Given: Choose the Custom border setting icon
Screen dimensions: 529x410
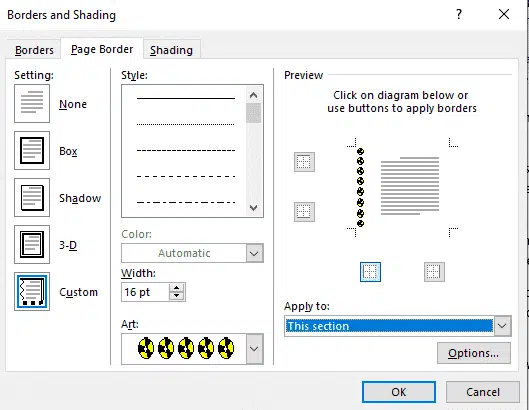Looking at the screenshot, I should 32,292.
